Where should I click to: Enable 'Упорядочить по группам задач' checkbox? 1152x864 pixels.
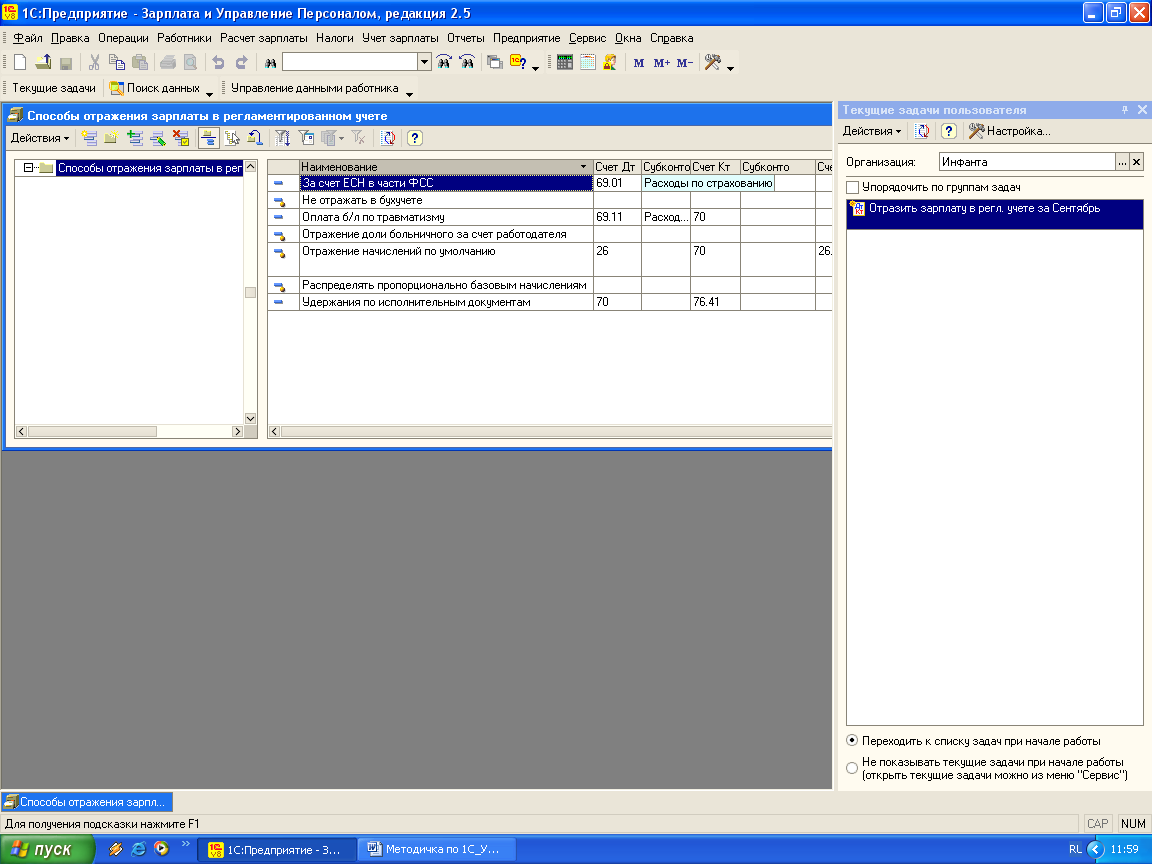click(x=852, y=187)
